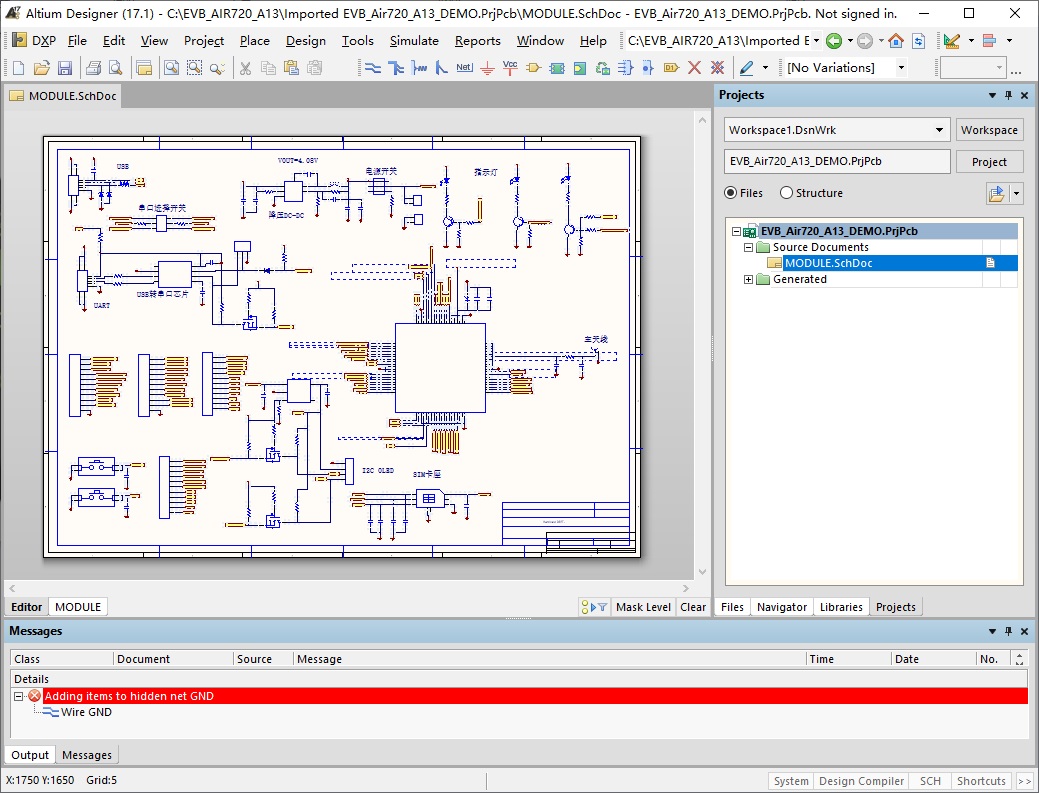The width and height of the screenshot is (1039, 793).
Task: Select the Place Bus tool
Action: click(396, 68)
